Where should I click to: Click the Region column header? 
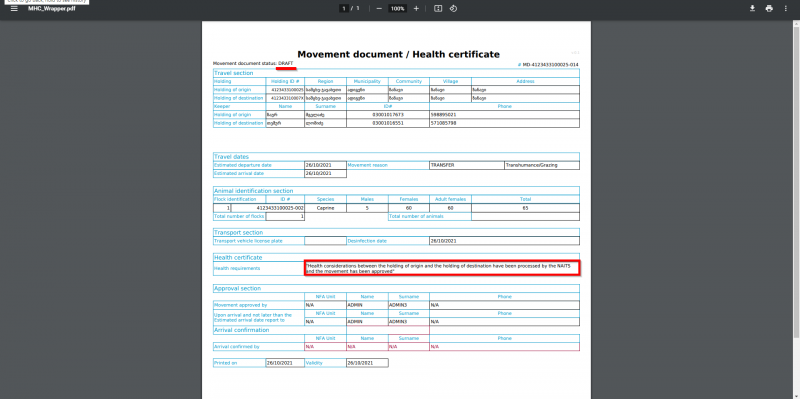click(x=326, y=81)
